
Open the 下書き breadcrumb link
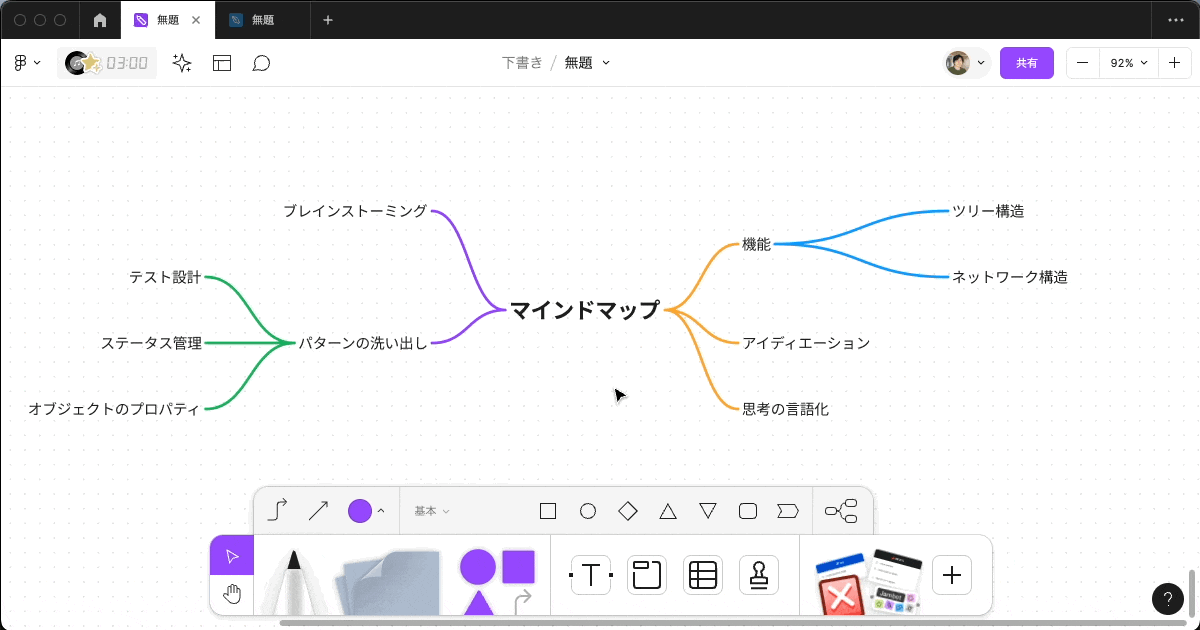tap(522, 62)
